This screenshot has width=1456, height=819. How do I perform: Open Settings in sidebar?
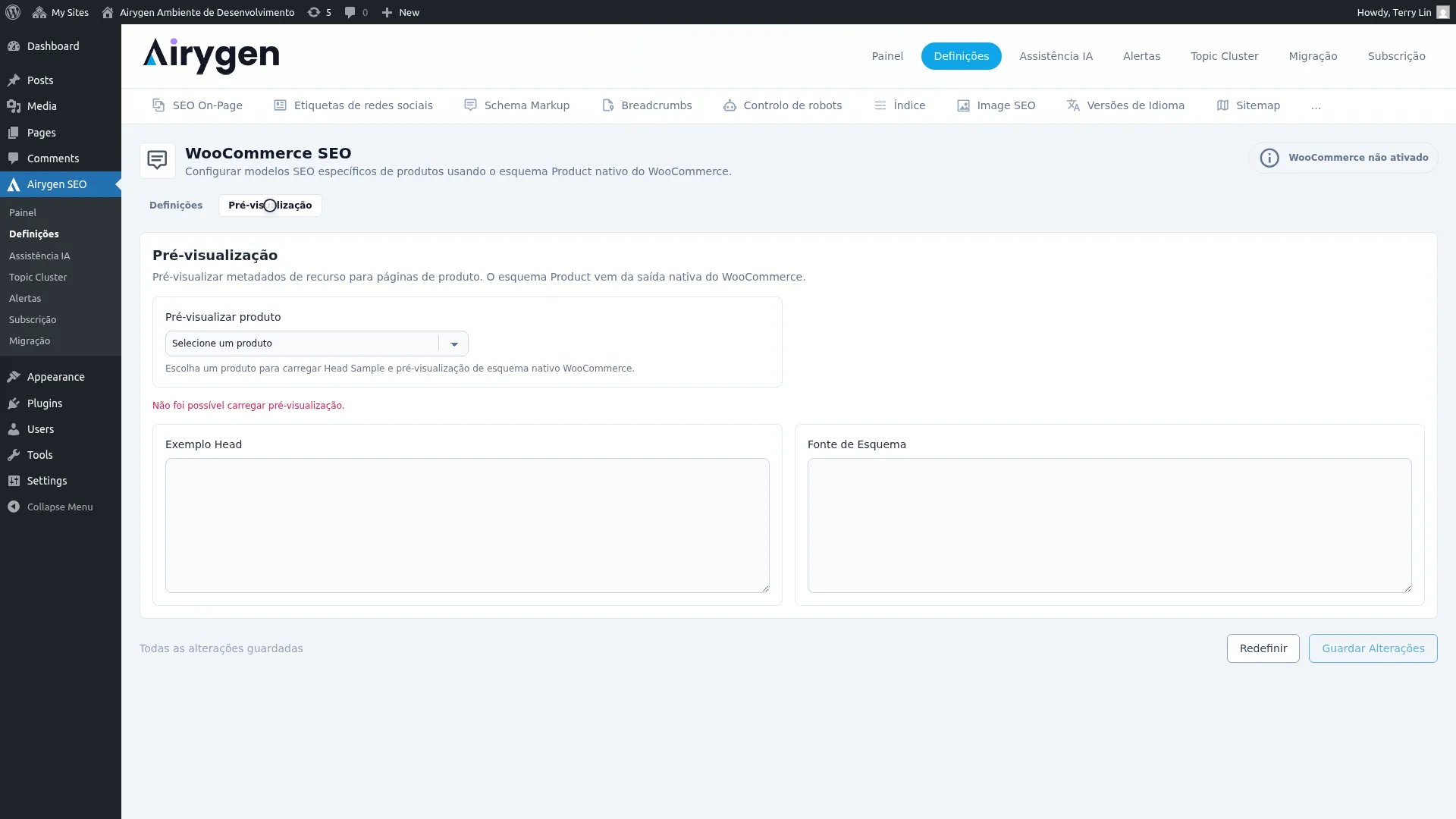point(61,481)
